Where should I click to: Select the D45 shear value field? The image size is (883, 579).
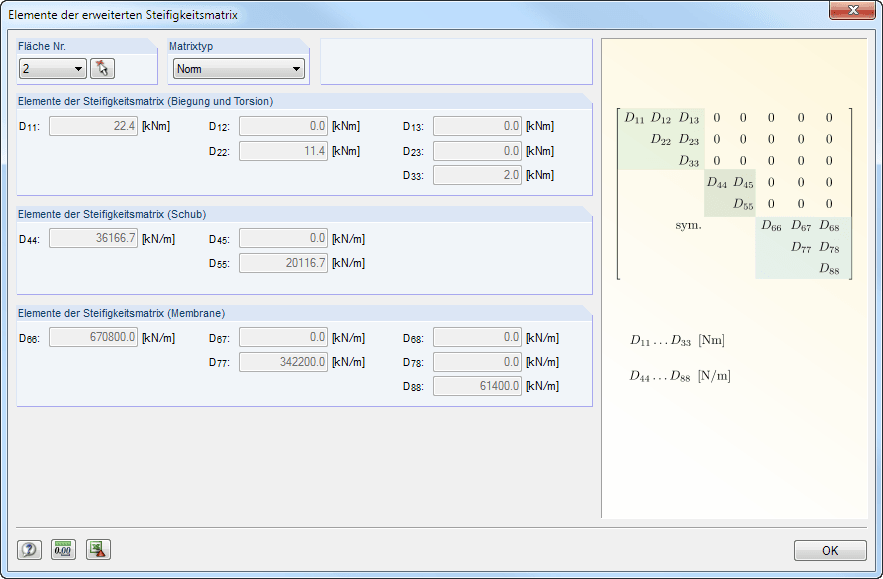283,238
